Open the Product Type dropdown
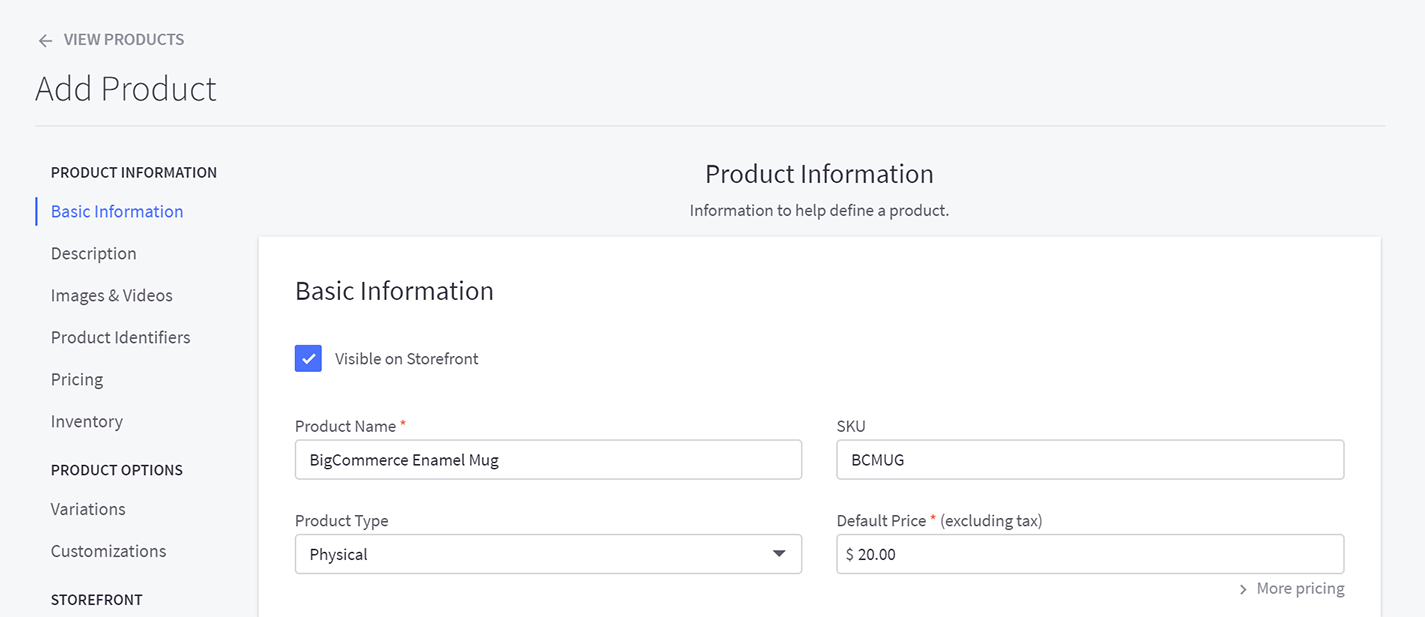The width and height of the screenshot is (1425, 617). [x=548, y=554]
